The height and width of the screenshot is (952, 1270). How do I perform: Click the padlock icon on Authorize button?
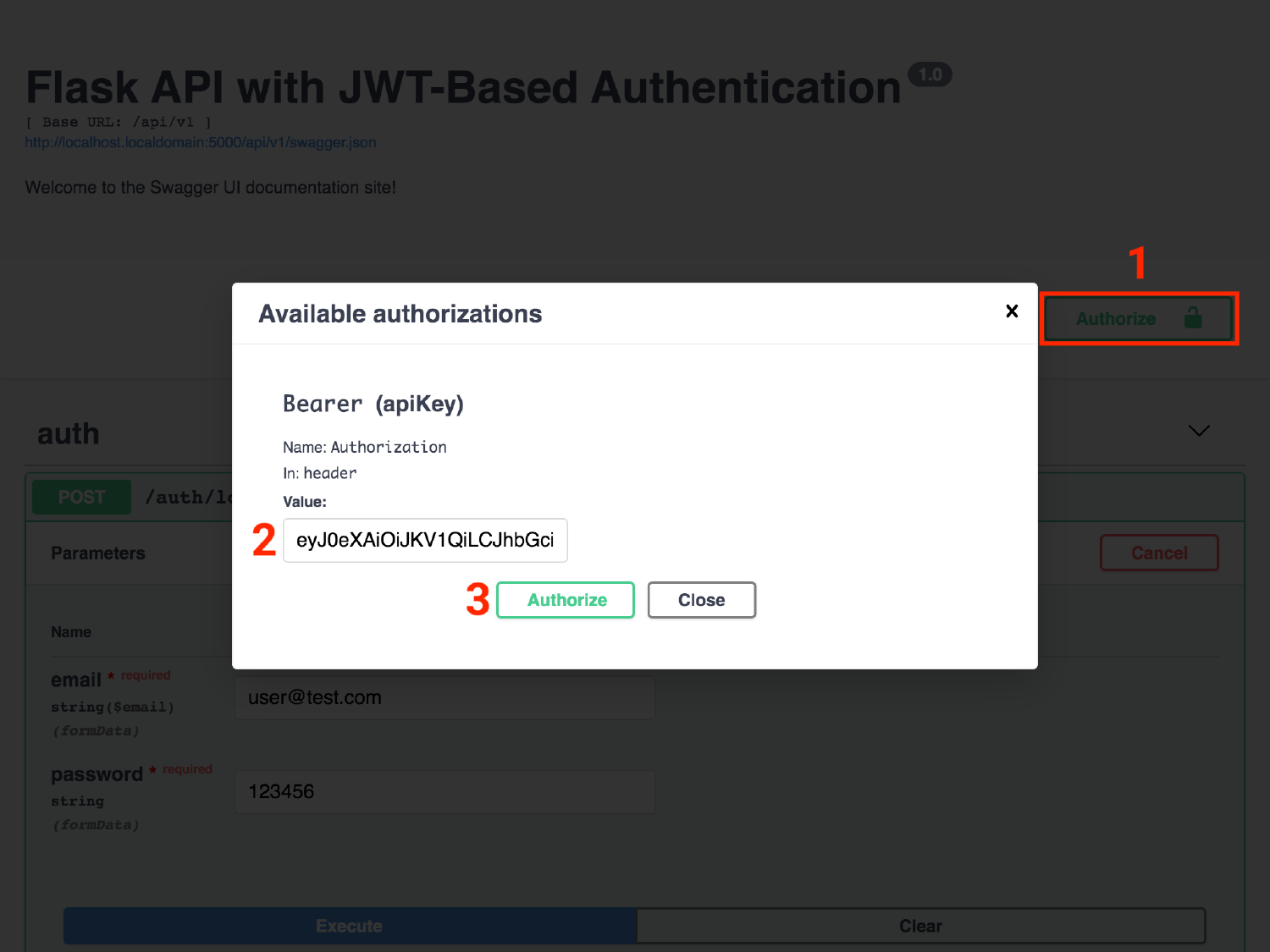click(1193, 319)
